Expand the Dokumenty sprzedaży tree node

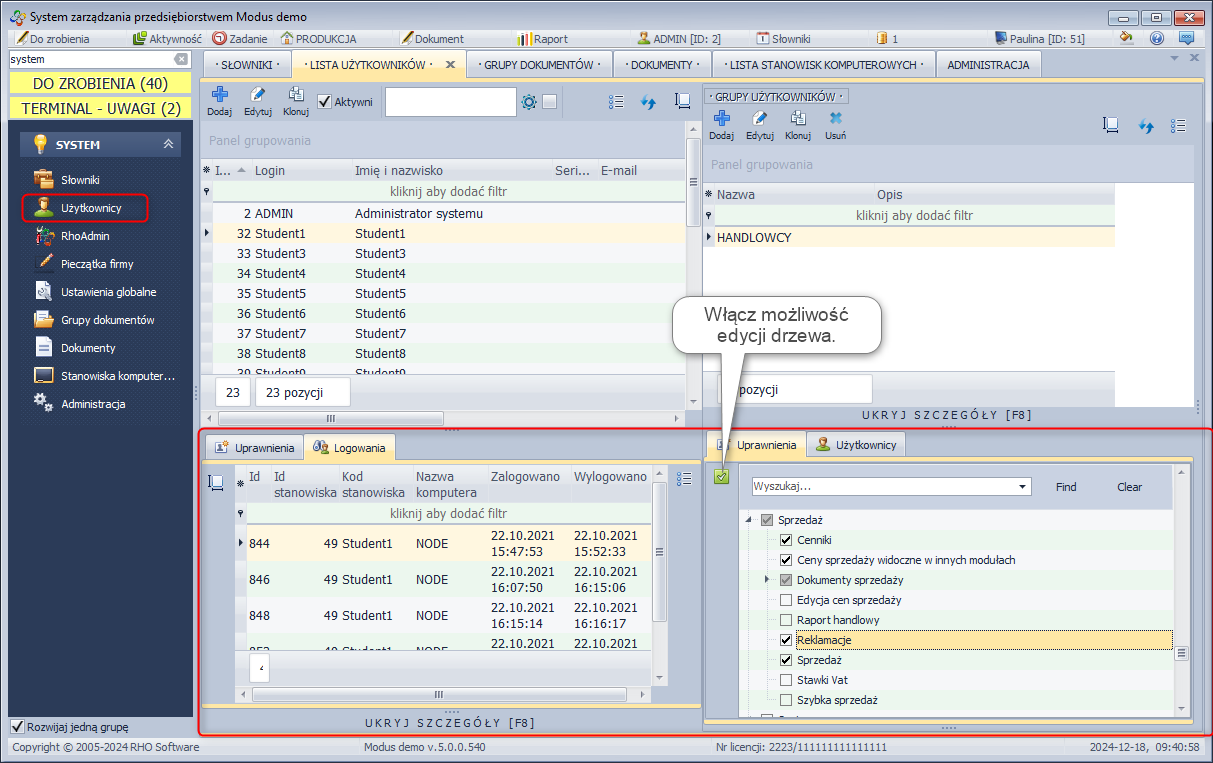pyautogui.click(x=767, y=580)
